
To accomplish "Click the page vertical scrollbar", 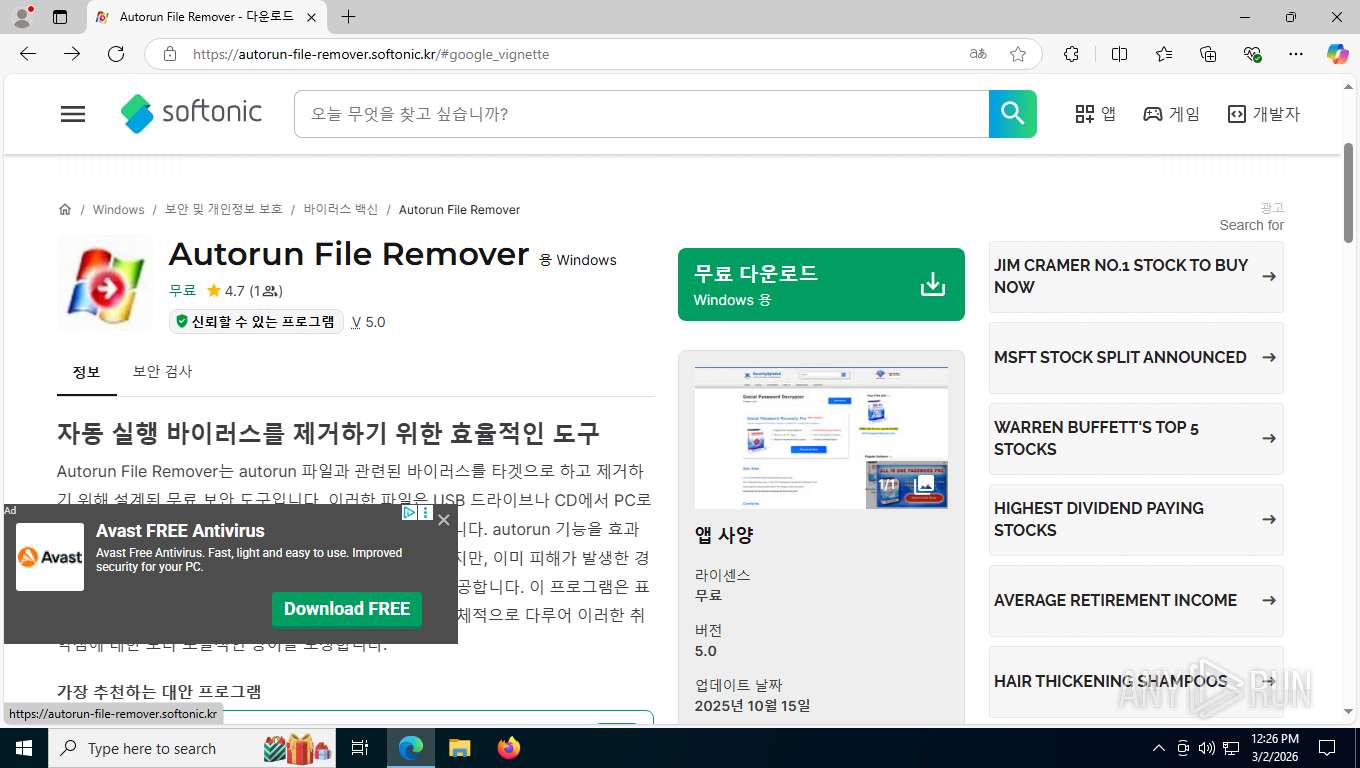I will (x=1349, y=194).
